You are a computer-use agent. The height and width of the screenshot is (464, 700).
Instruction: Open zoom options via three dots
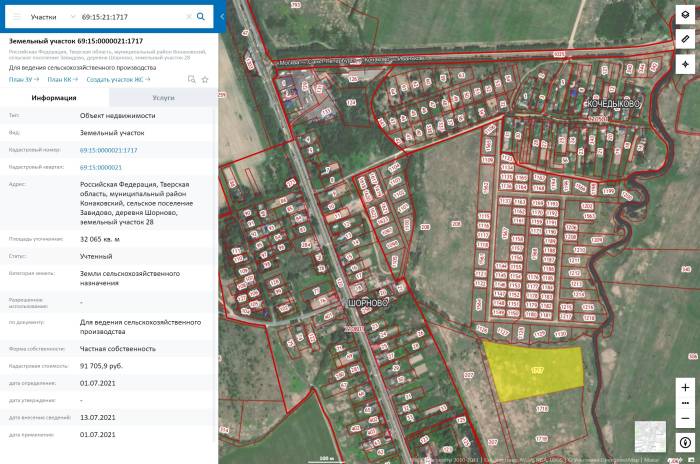(x=685, y=403)
